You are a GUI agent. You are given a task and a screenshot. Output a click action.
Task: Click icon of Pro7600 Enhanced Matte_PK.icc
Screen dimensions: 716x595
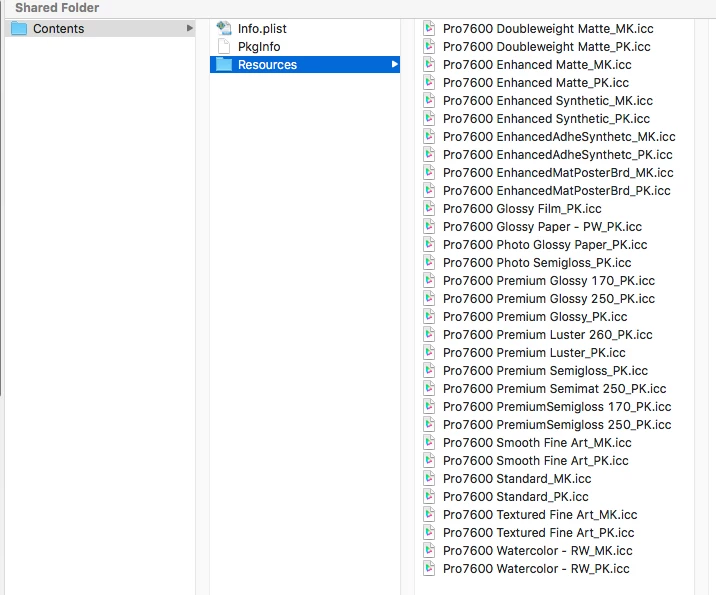click(429, 82)
